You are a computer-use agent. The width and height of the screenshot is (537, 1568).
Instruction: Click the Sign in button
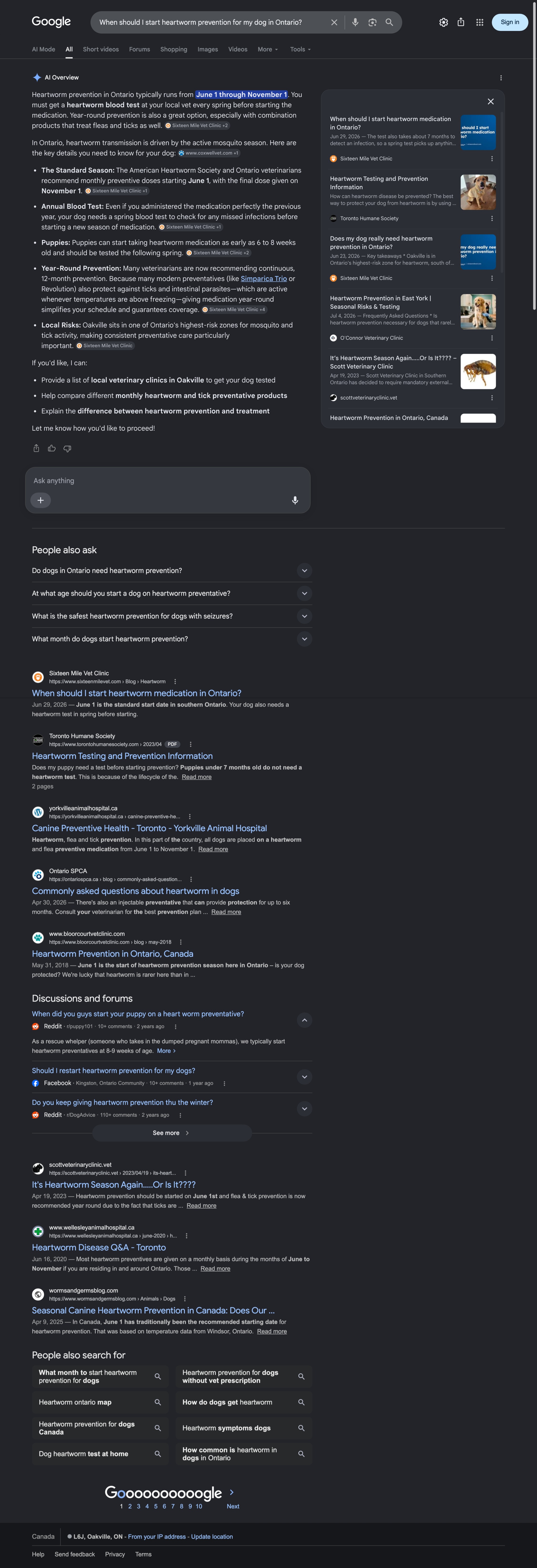pos(510,23)
